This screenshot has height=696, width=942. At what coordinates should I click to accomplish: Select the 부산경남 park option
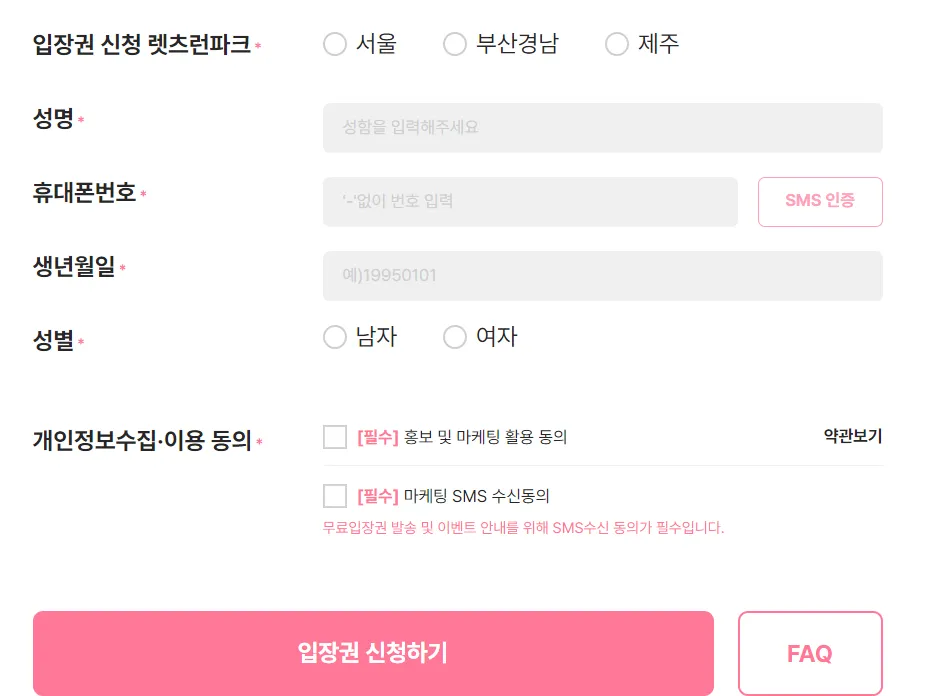click(455, 43)
